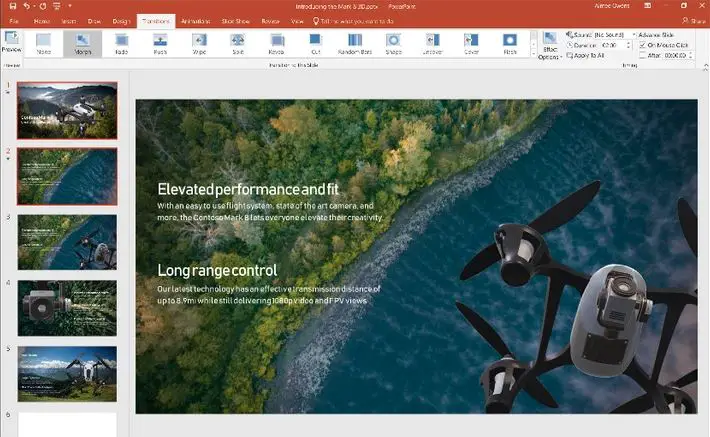Open the undo history dropdown arrow
Screen dimensions: 710x437
coord(34,6)
